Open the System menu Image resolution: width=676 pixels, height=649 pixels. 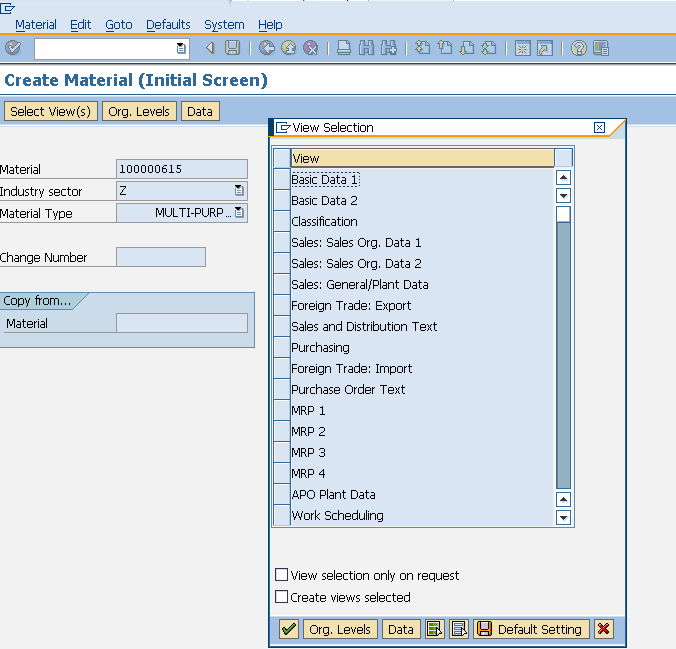tap(224, 25)
